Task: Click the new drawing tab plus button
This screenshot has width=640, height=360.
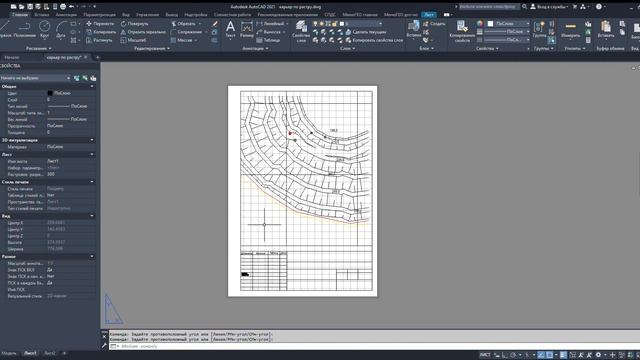Action: point(97,58)
